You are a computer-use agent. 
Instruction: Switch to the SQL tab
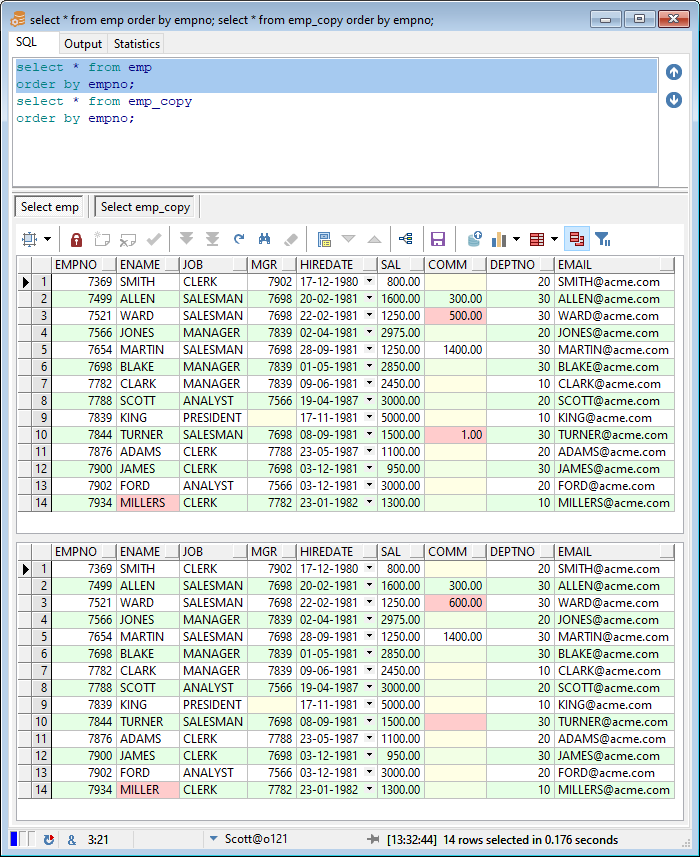[x=26, y=42]
